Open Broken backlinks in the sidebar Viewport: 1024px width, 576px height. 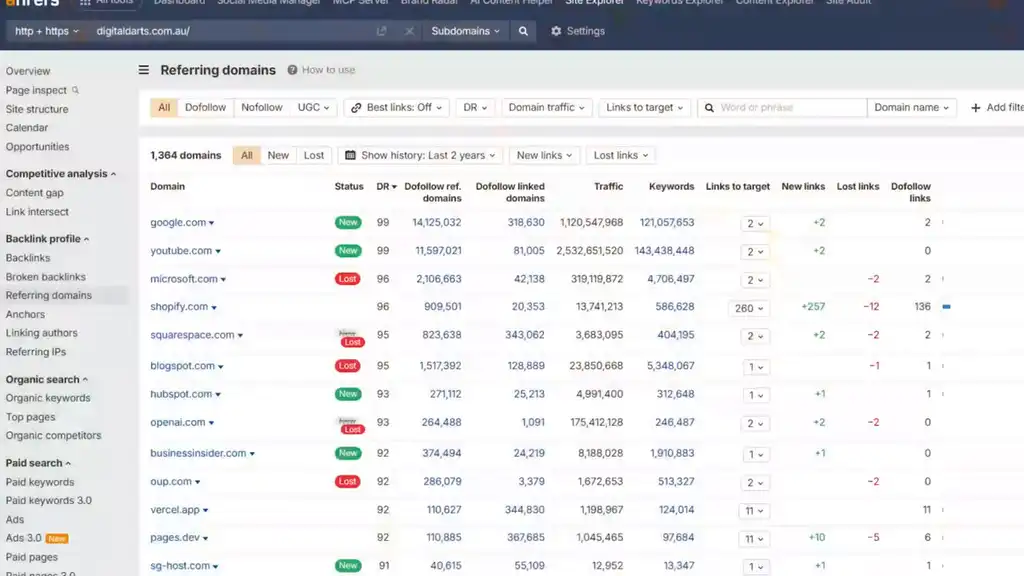(46, 277)
